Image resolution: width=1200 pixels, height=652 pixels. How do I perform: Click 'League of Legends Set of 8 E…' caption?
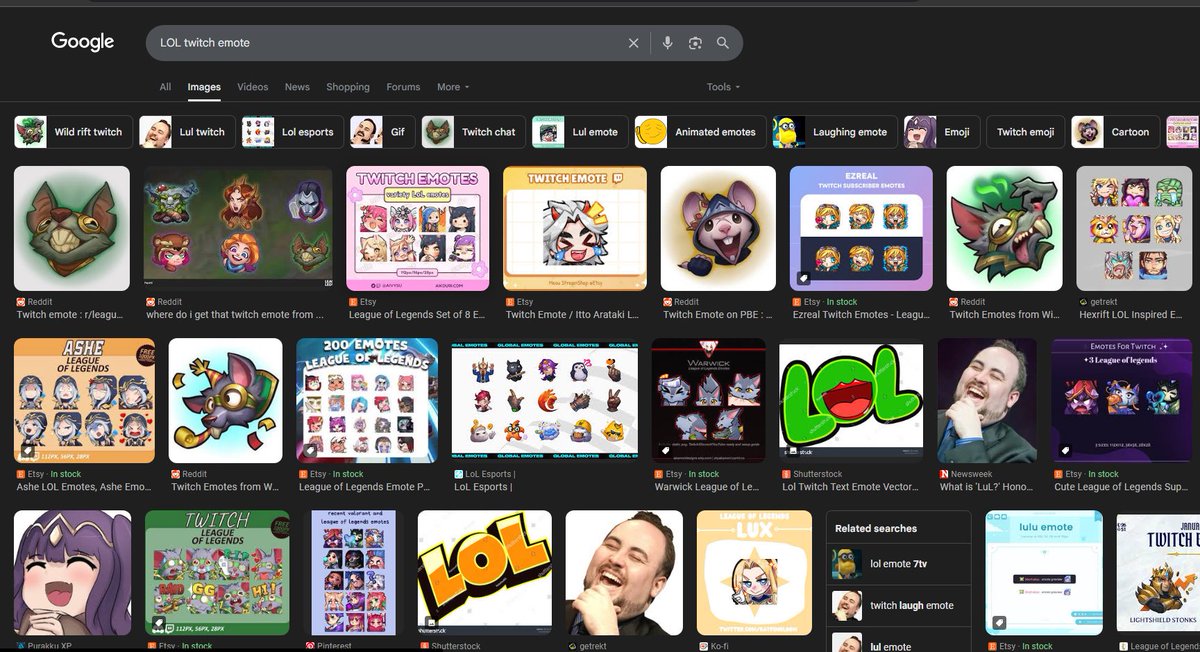tap(418, 314)
